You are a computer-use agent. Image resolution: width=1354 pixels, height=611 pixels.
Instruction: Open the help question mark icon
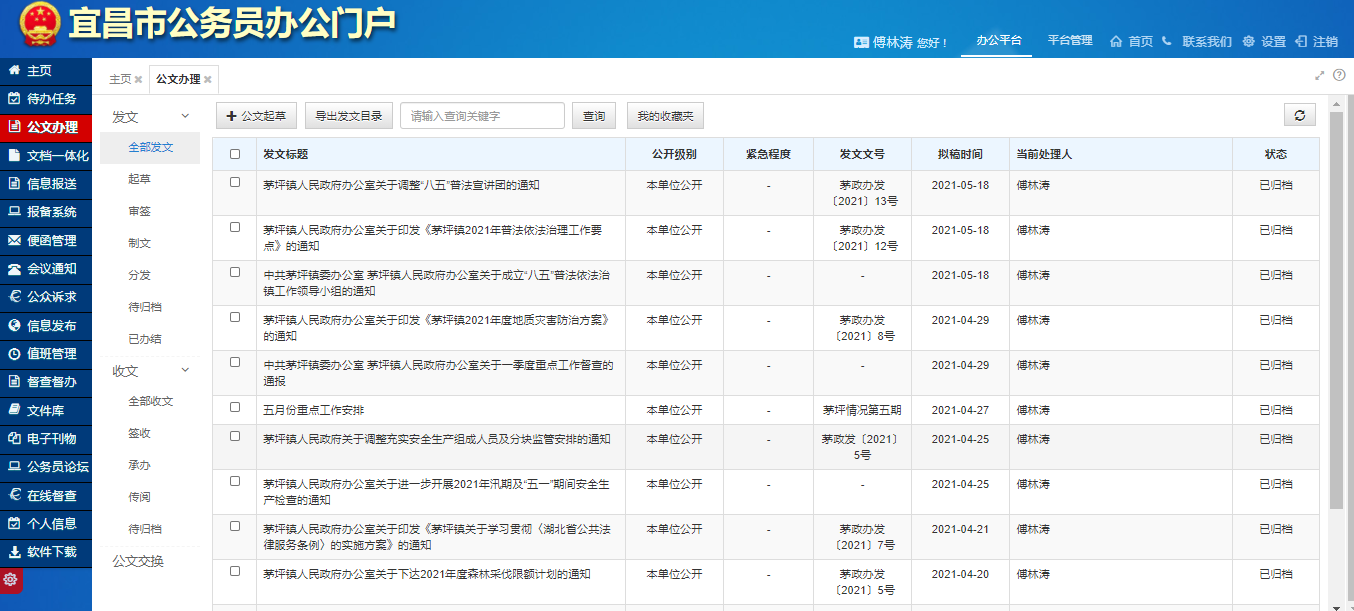(x=1339, y=75)
